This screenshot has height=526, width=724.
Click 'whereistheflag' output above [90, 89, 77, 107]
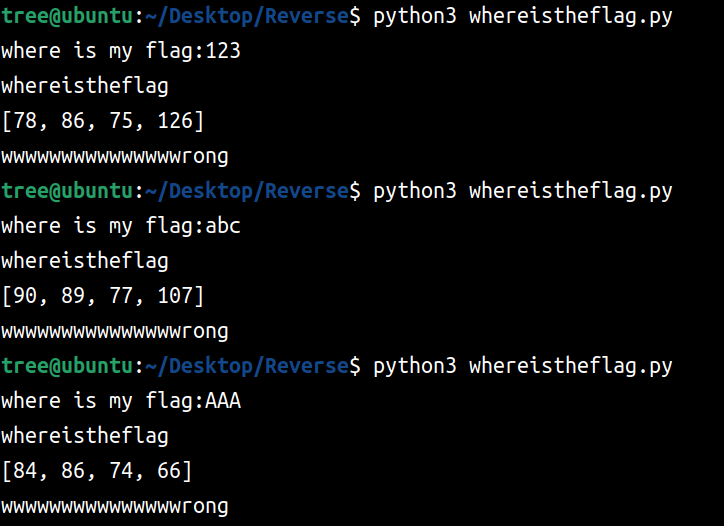pyautogui.click(x=85, y=261)
